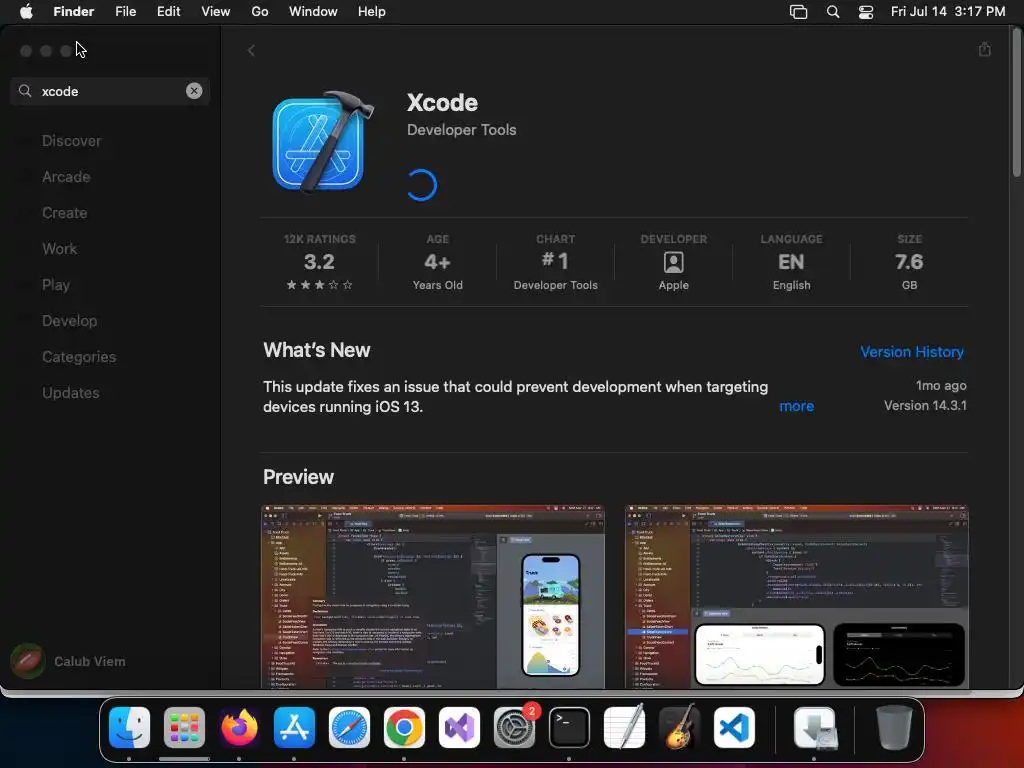Viewport: 1024px width, 768px height.
Task: Open the Develop category
Action: pyautogui.click(x=69, y=321)
